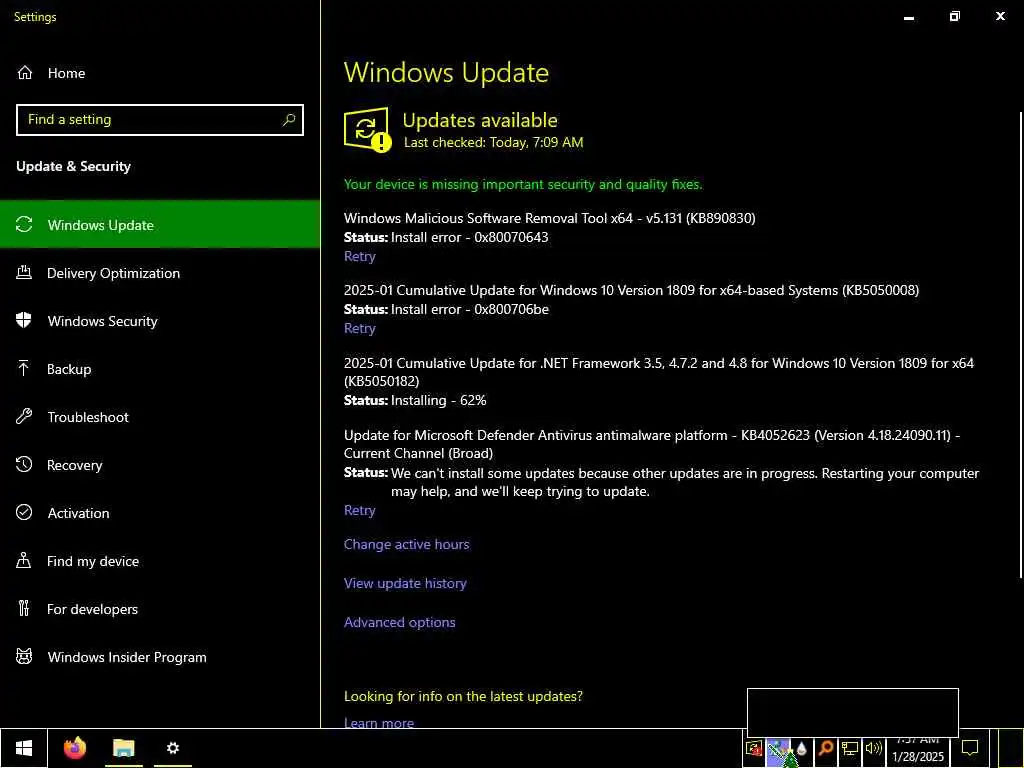Open the Activation label in sidebar

click(x=78, y=513)
